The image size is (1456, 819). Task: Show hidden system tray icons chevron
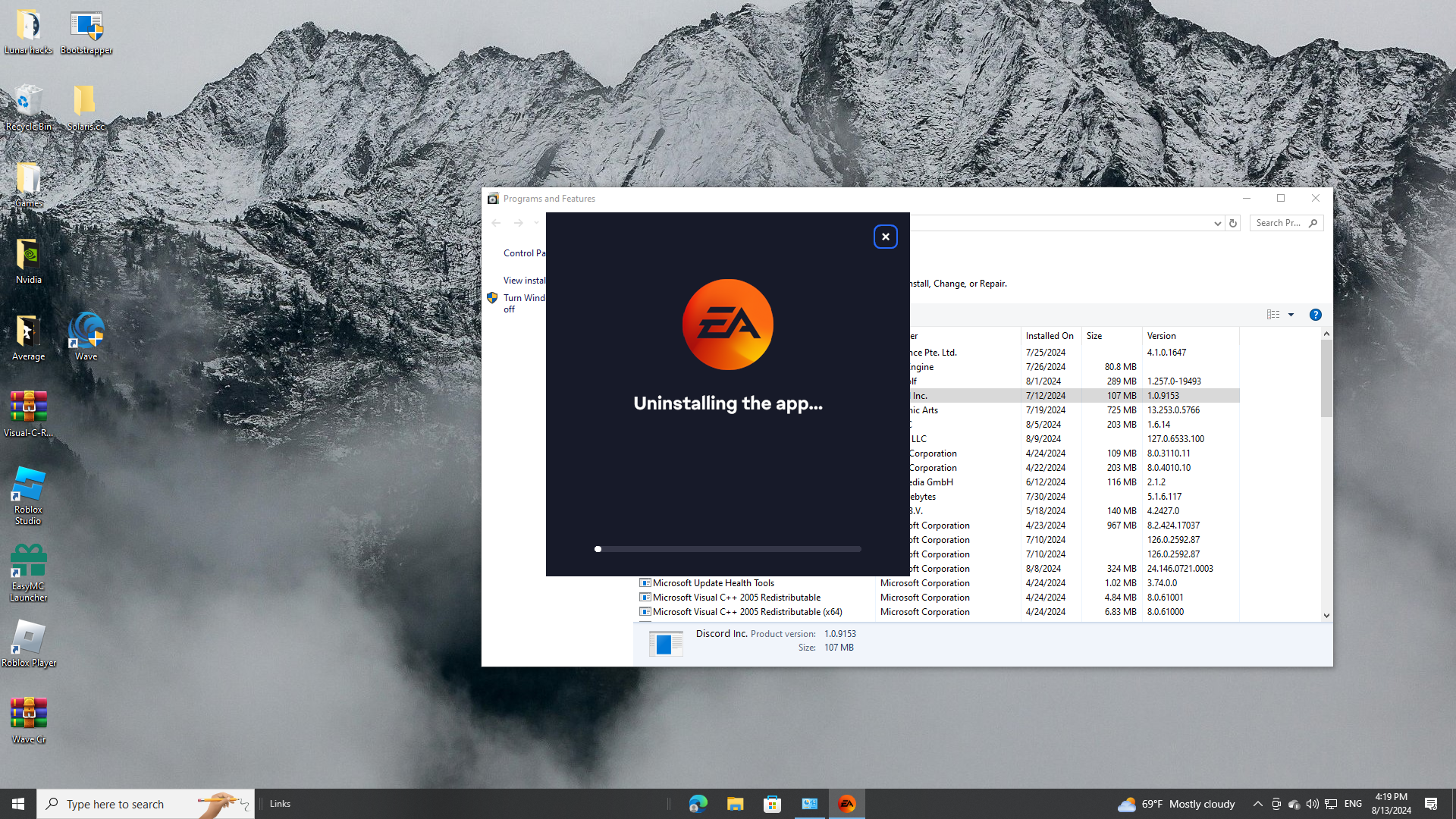[1257, 804]
